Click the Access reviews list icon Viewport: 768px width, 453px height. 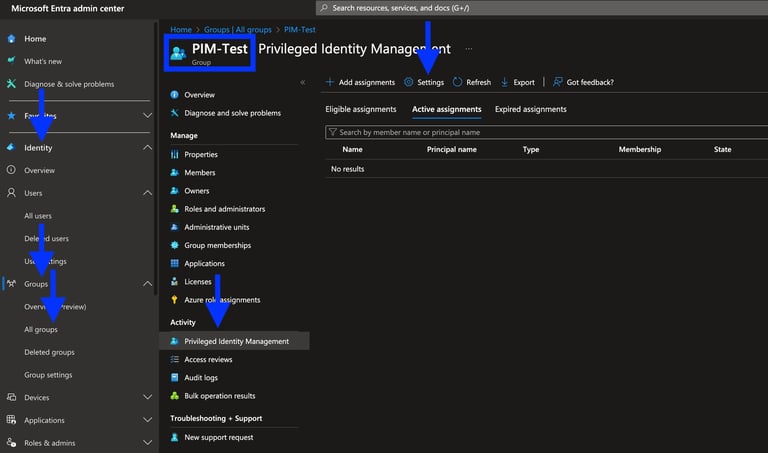point(174,359)
